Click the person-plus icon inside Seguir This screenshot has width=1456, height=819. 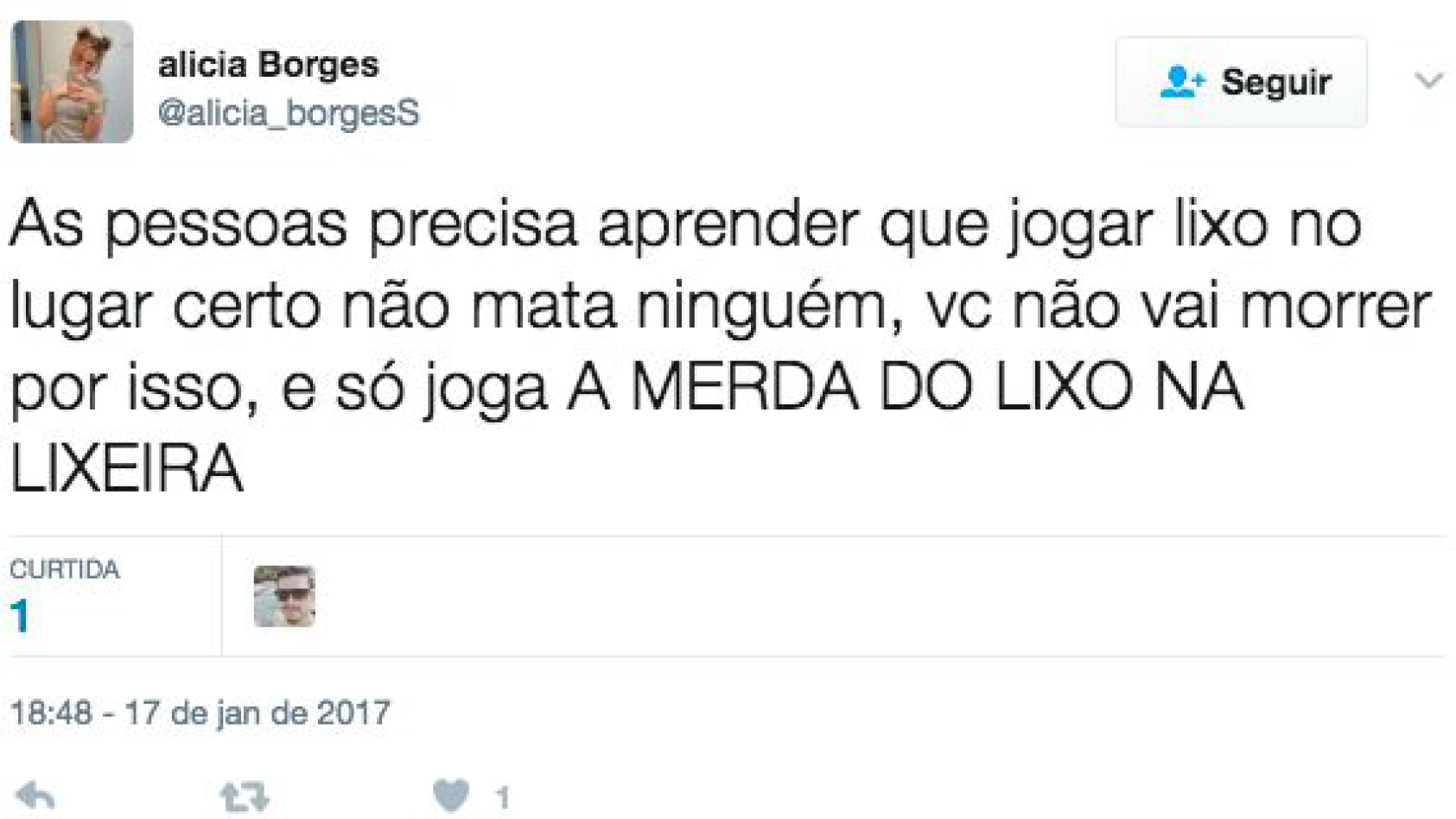pos(1182,82)
